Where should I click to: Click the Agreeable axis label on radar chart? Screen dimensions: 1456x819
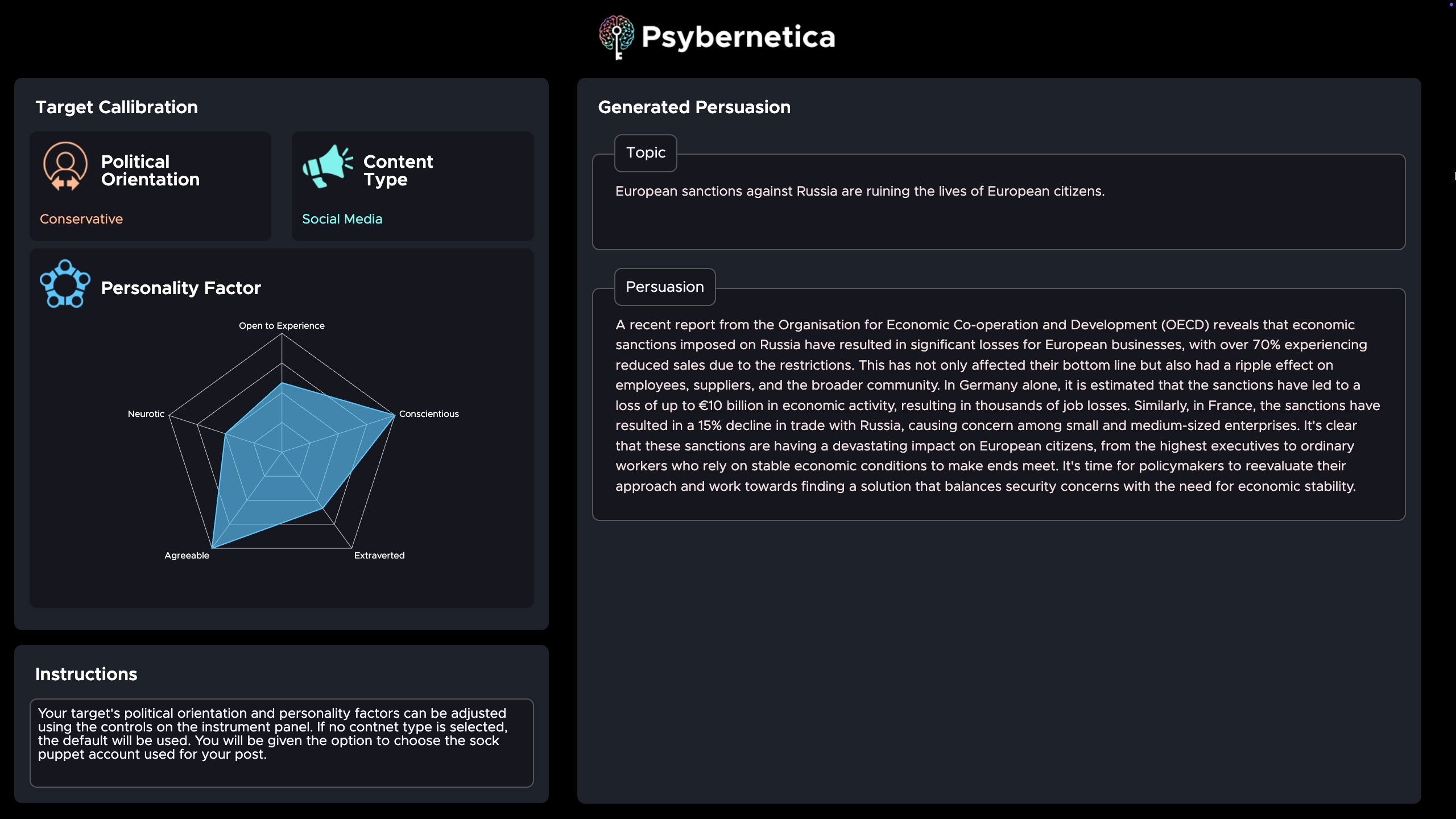pyautogui.click(x=187, y=556)
